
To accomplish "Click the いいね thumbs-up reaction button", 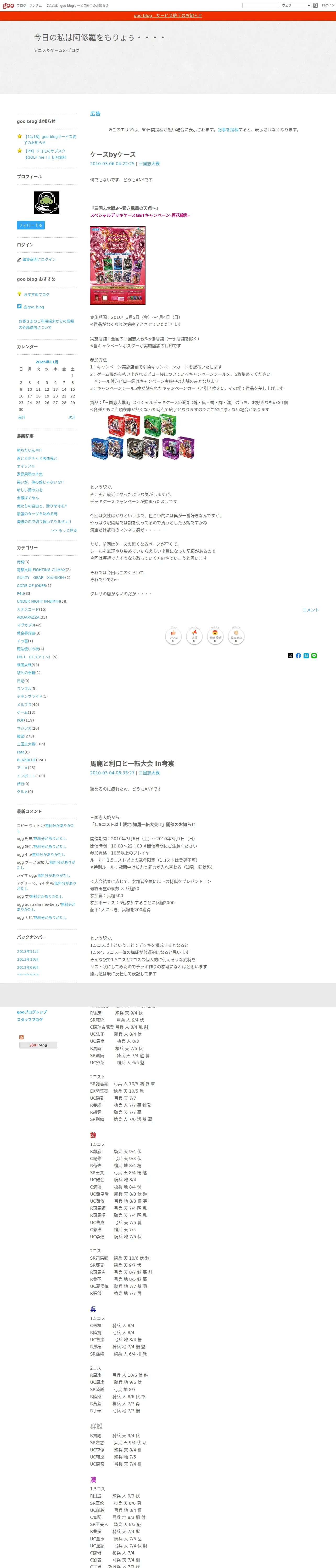I will pos(173,637).
